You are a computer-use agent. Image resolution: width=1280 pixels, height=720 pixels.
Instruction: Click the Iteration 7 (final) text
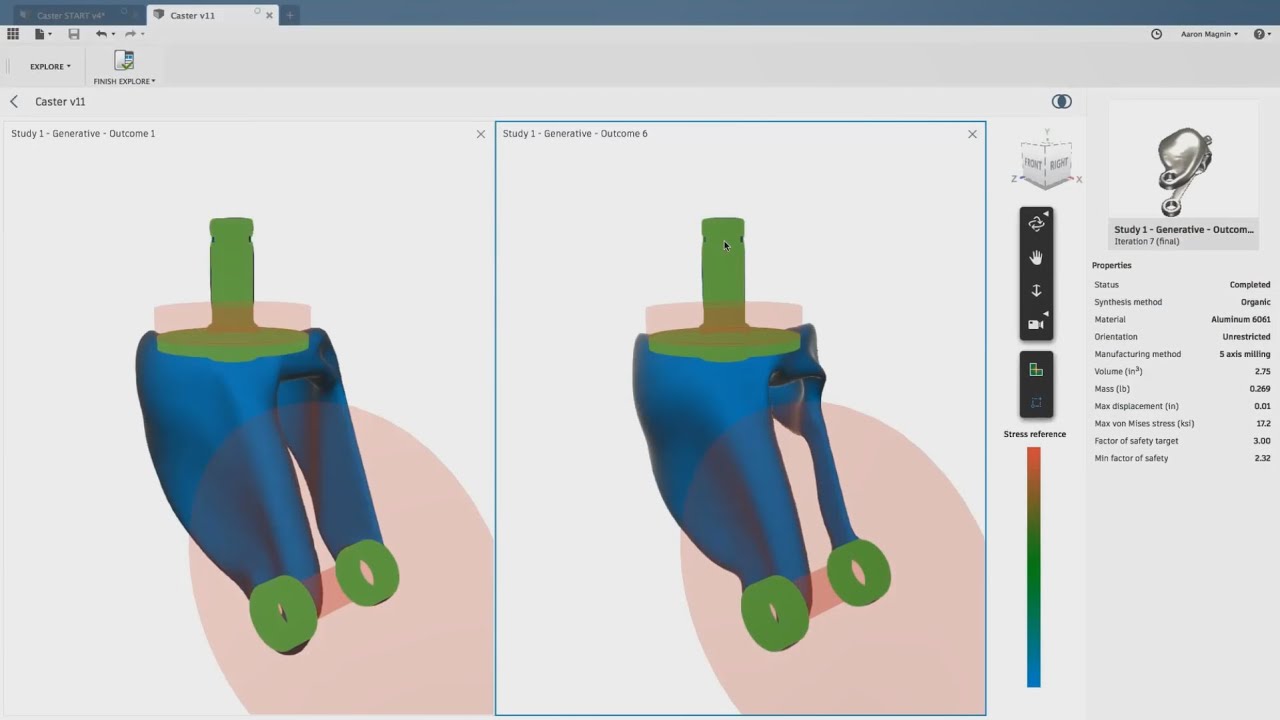(1147, 242)
